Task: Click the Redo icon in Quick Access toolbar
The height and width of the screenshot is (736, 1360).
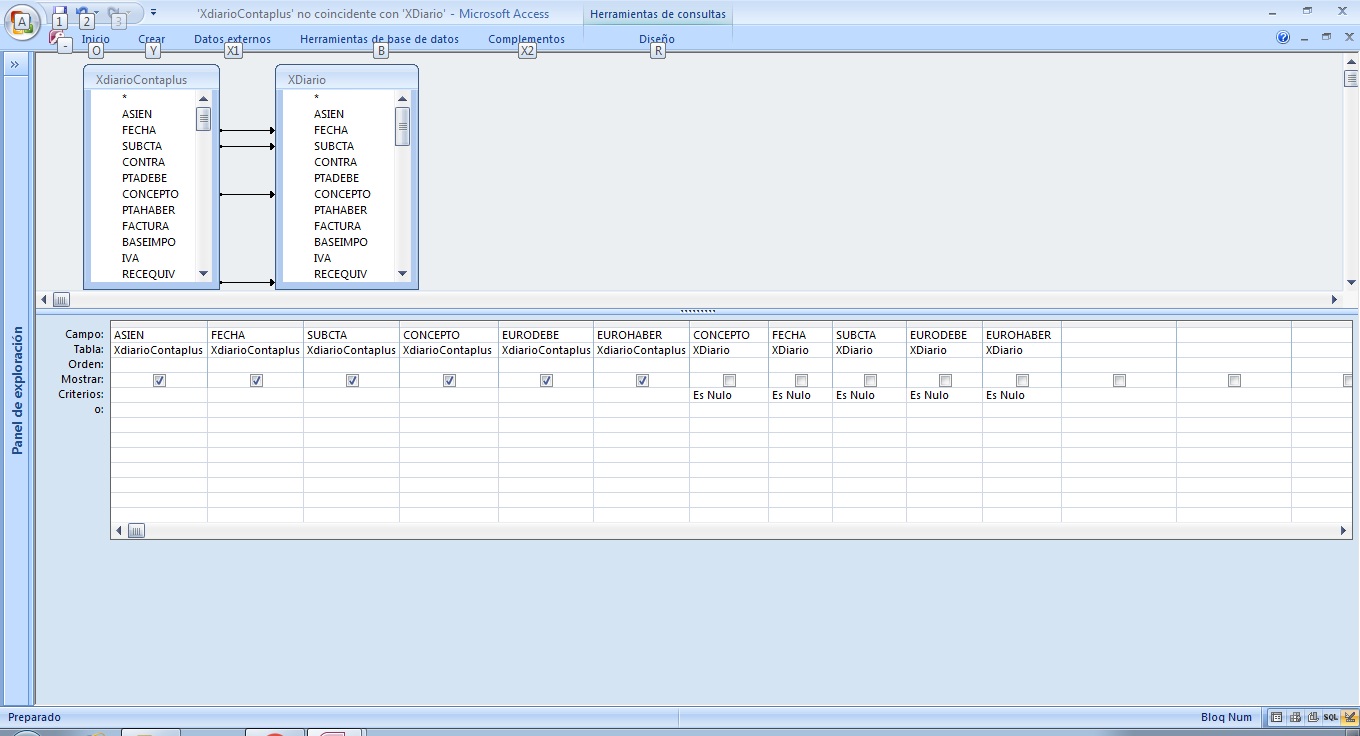Action: (113, 14)
